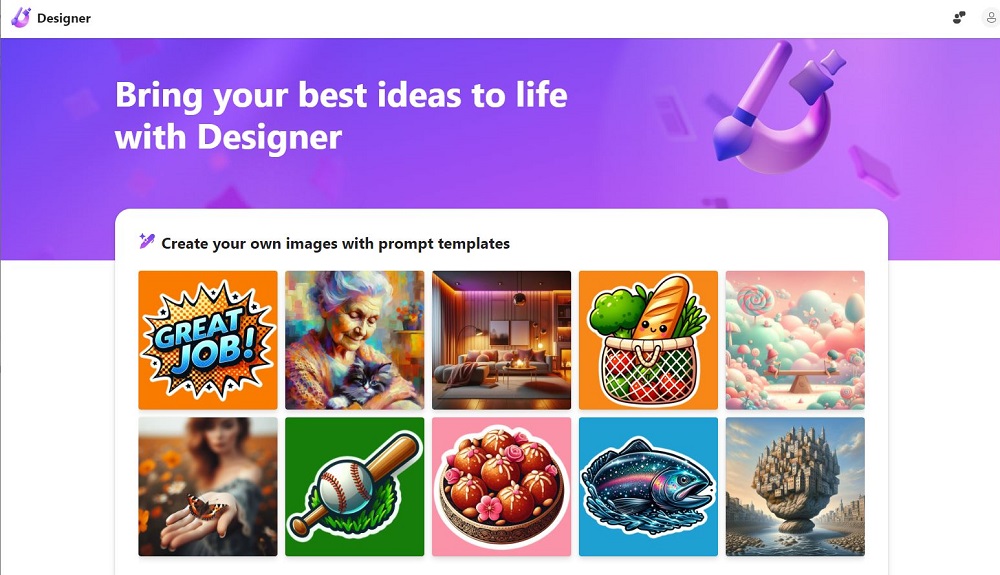Select the galaxy trout fish sticker template
This screenshot has width=1000, height=575.
[x=648, y=486]
